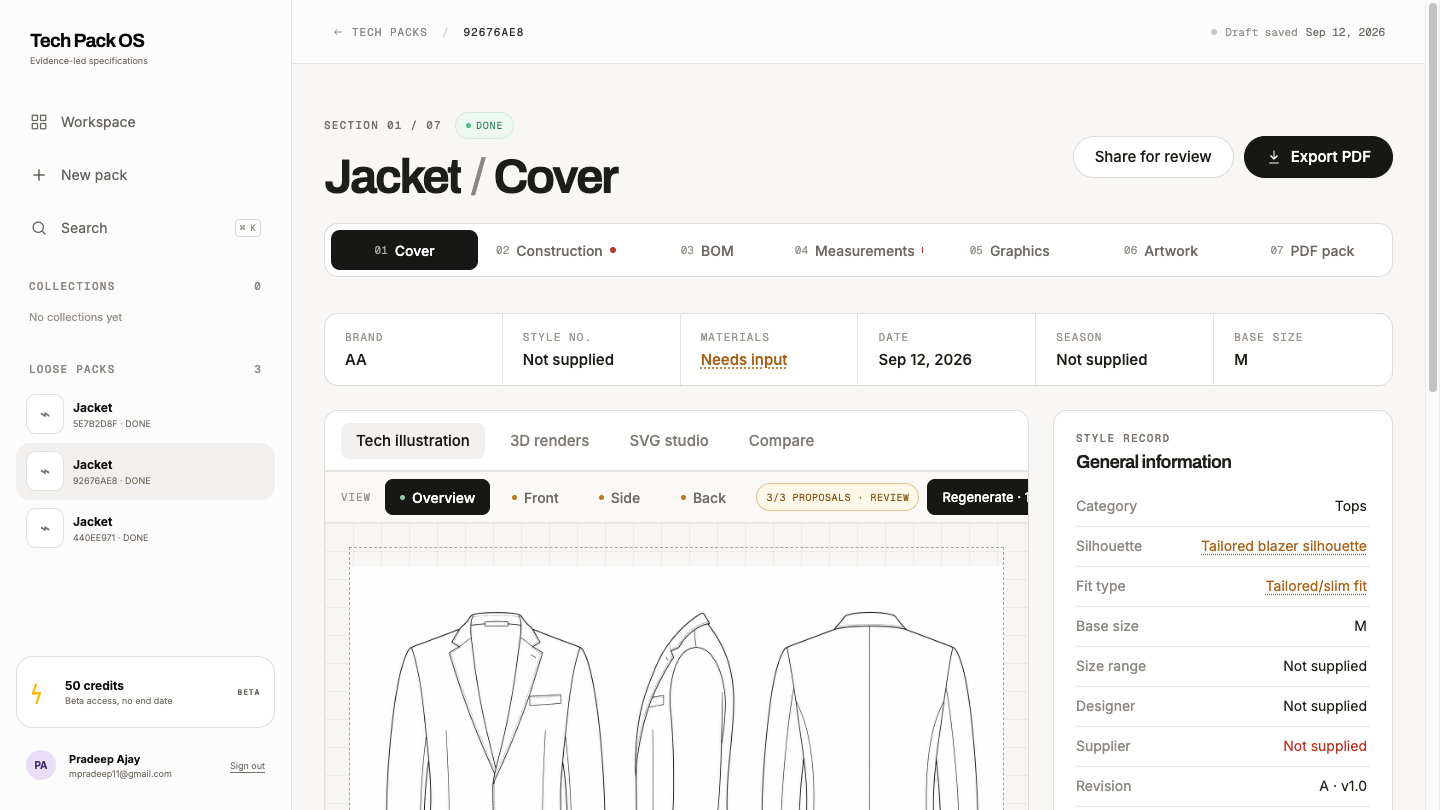The height and width of the screenshot is (810, 1440).
Task: Switch to the 3D renders tab
Action: [549, 441]
